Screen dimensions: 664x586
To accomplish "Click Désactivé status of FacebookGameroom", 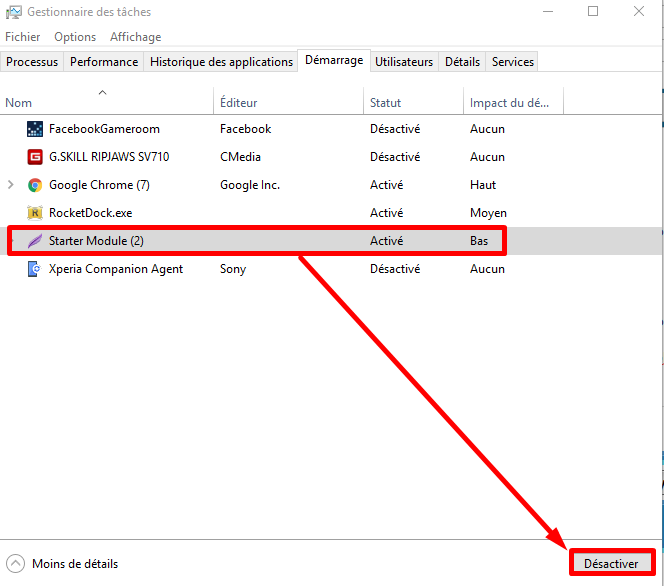I will click(395, 129).
